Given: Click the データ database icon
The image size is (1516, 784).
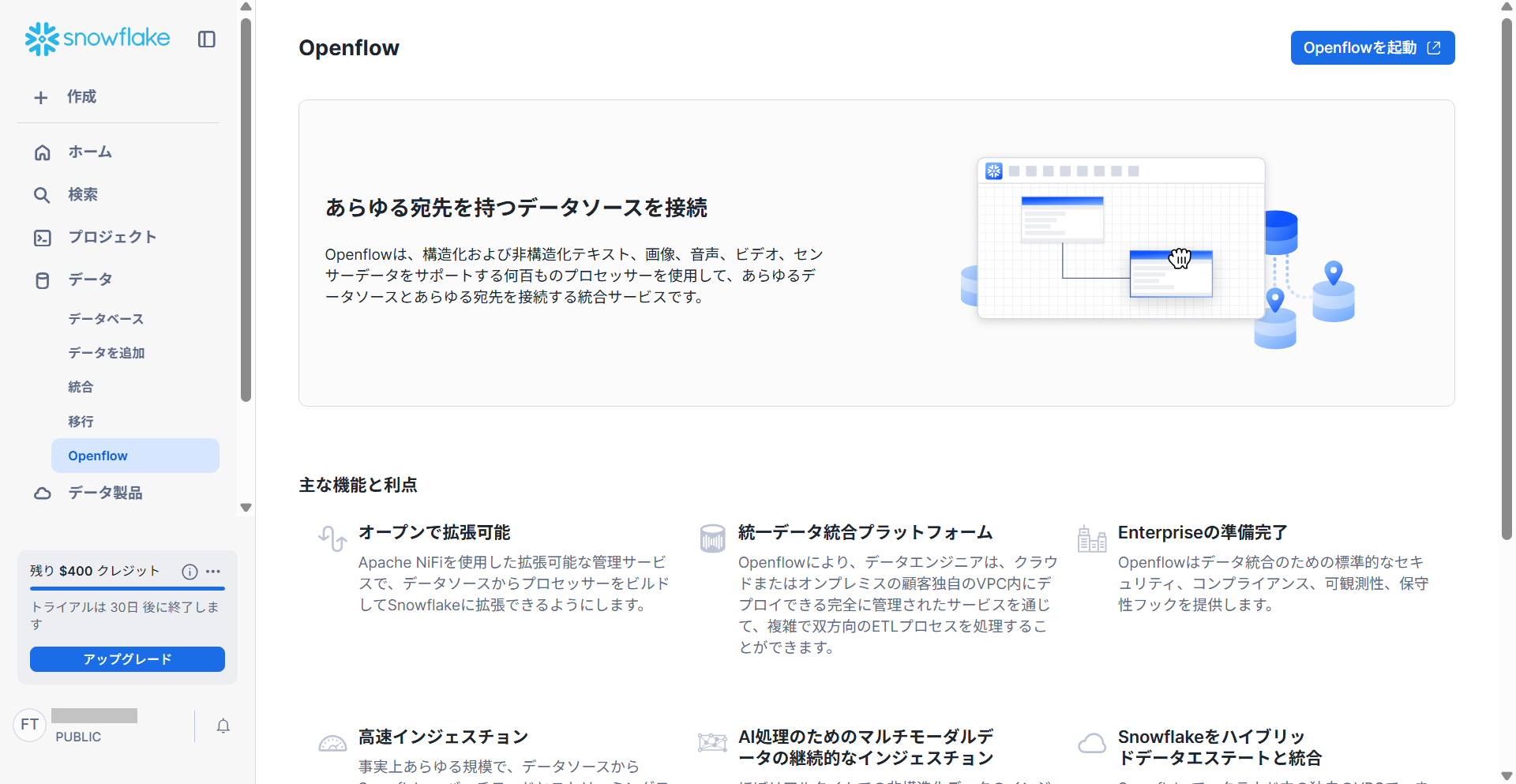Looking at the screenshot, I should click(43, 280).
